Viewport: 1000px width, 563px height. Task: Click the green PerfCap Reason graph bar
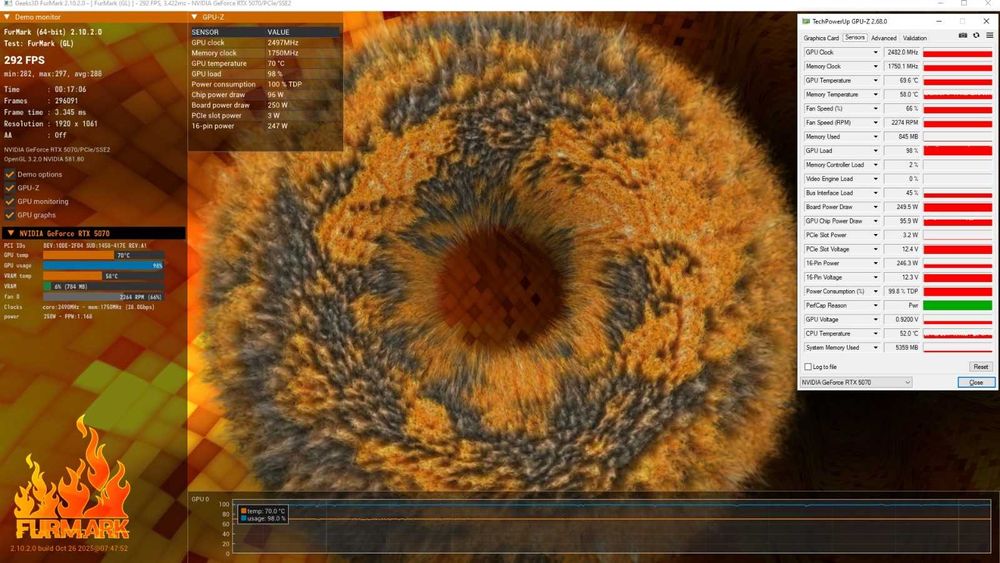click(x=957, y=305)
